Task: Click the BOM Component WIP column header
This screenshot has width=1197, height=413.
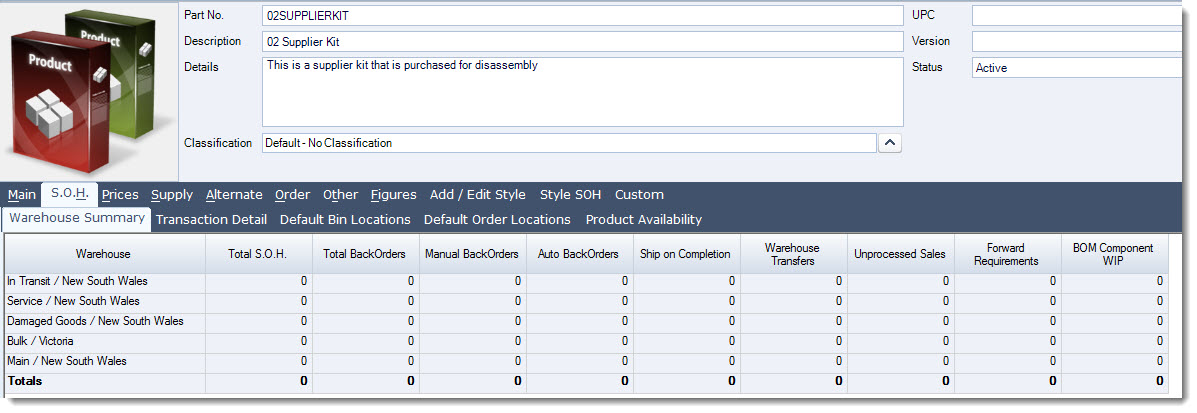Action: (1114, 254)
